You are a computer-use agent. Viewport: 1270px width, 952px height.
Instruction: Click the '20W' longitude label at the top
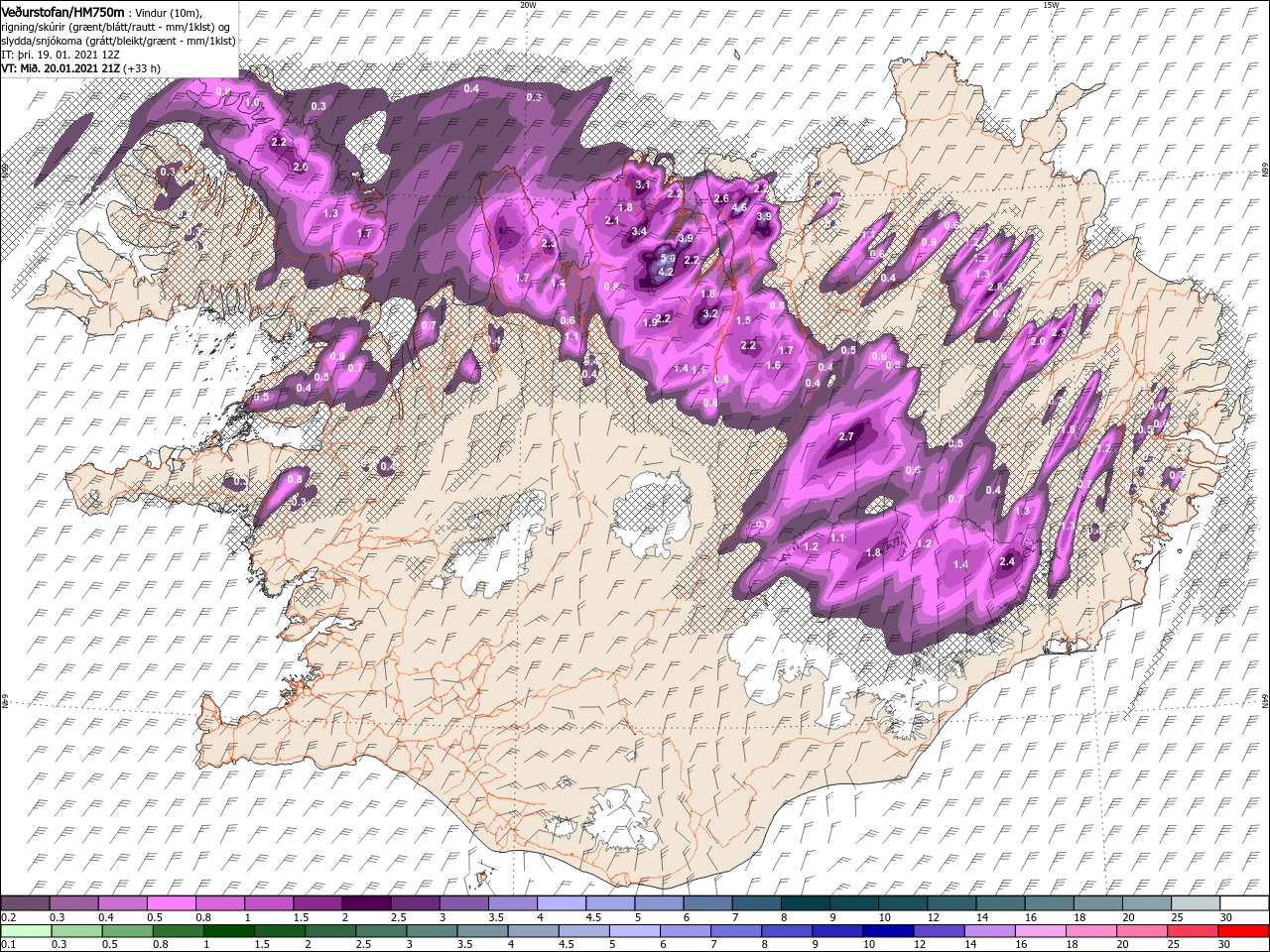pyautogui.click(x=527, y=5)
